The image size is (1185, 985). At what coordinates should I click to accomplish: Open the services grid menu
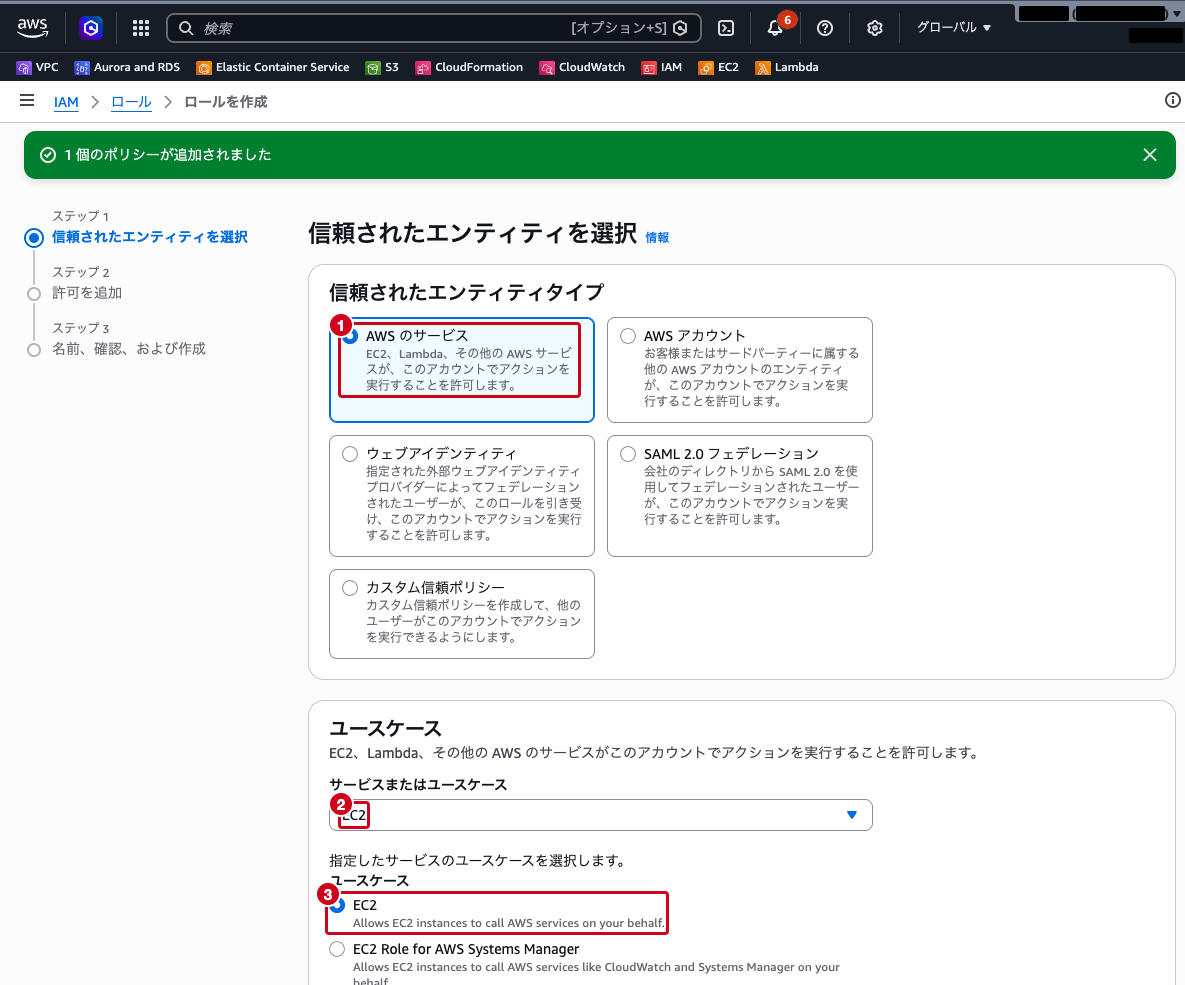[141, 28]
